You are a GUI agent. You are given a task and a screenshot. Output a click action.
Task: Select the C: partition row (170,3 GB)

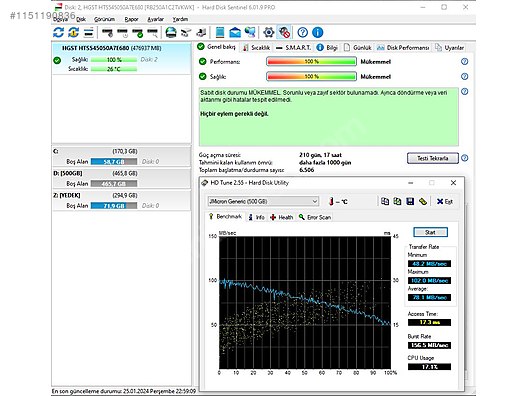(121, 157)
